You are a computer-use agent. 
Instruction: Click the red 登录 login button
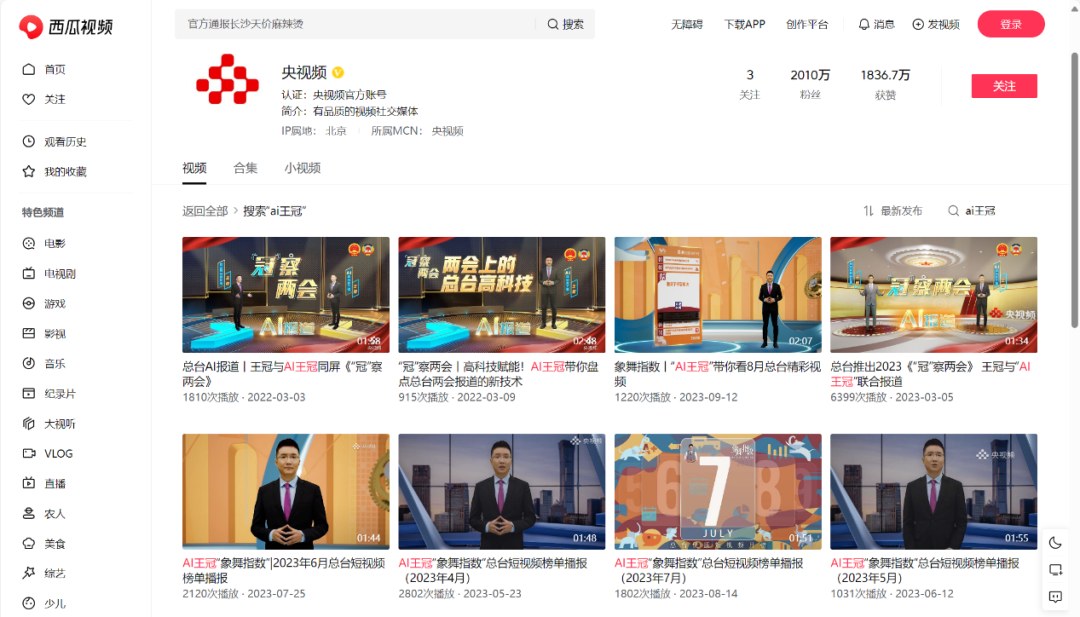pyautogui.click(x=1010, y=24)
